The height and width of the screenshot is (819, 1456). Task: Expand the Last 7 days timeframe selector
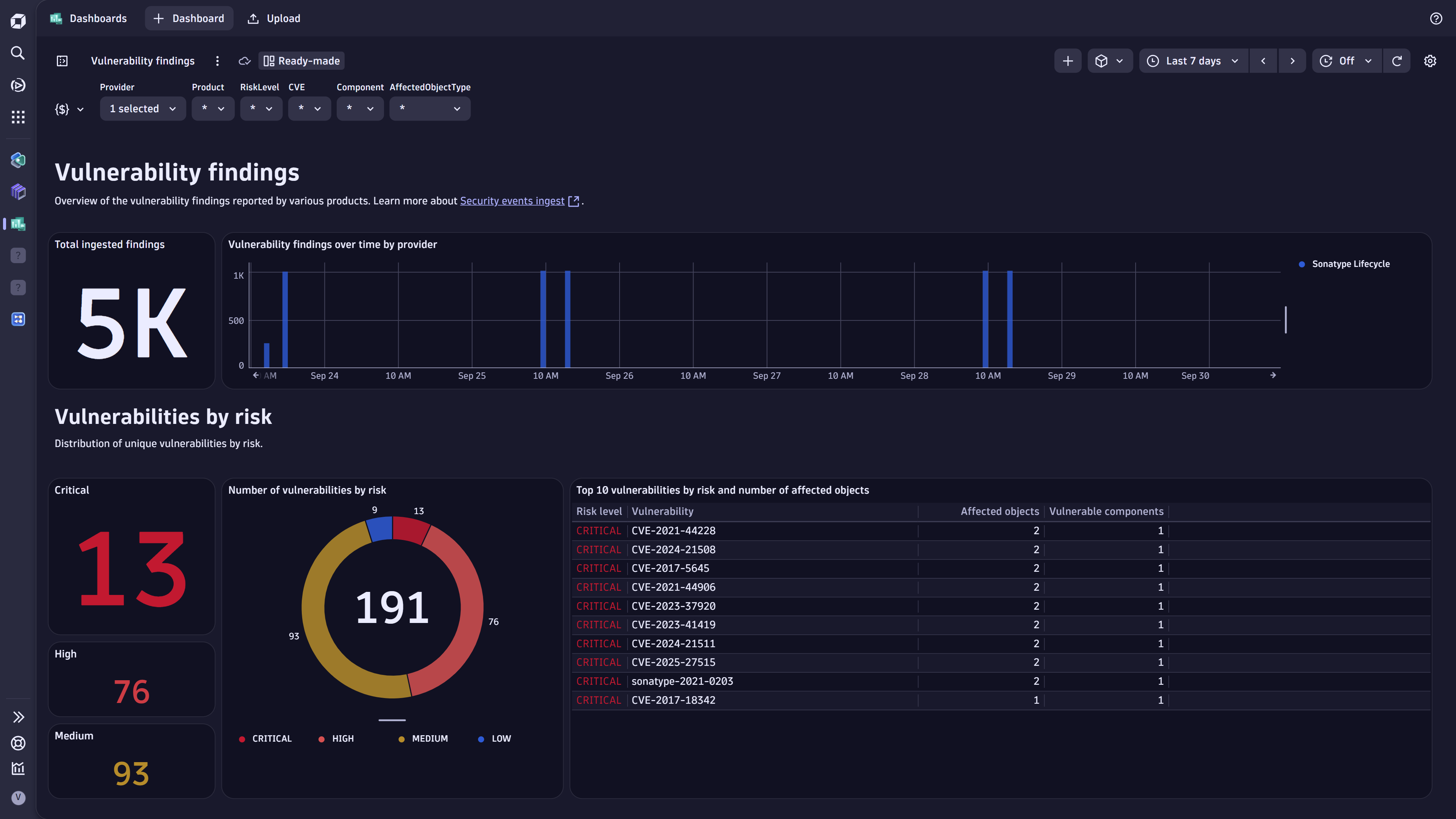point(1191,61)
